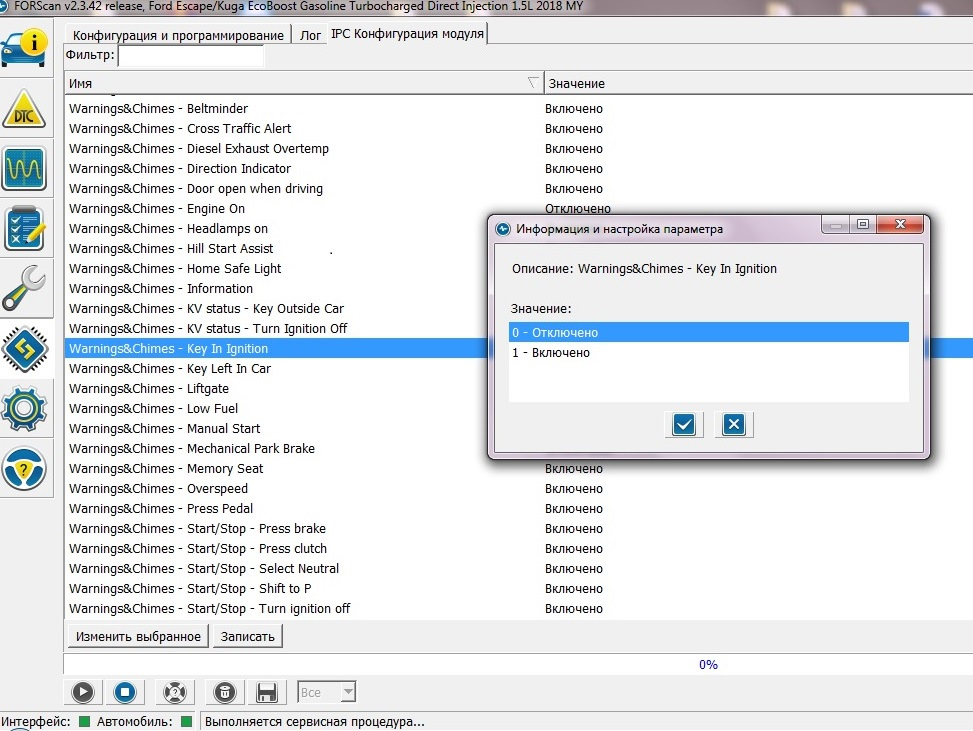Click the Фильтр input field

pos(191,55)
